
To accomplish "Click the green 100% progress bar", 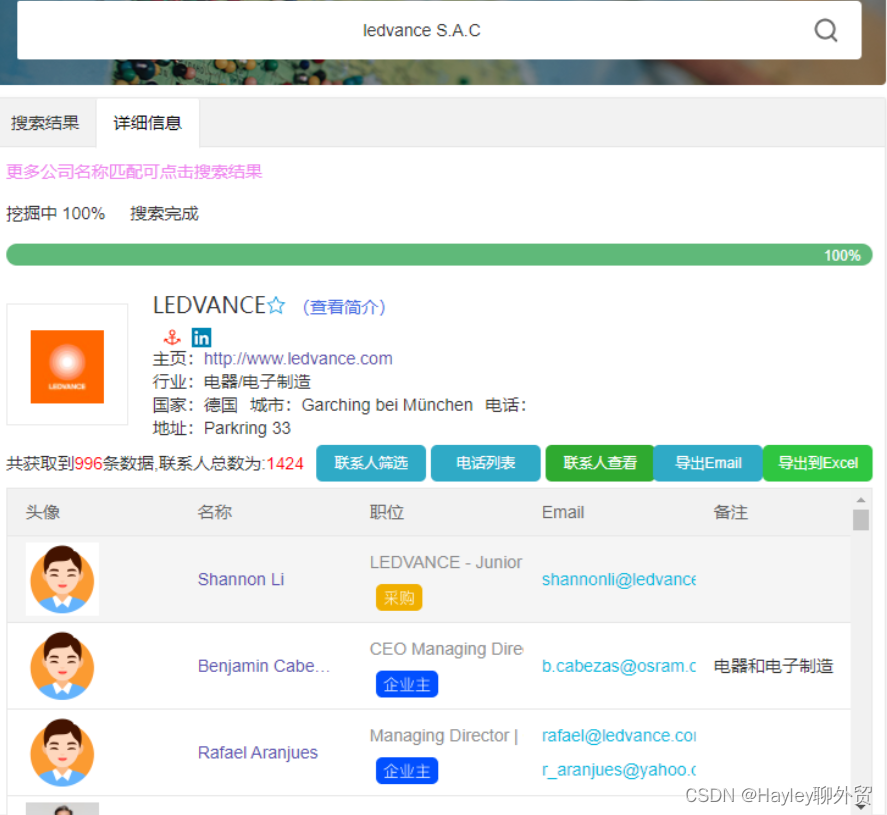I will [x=439, y=255].
